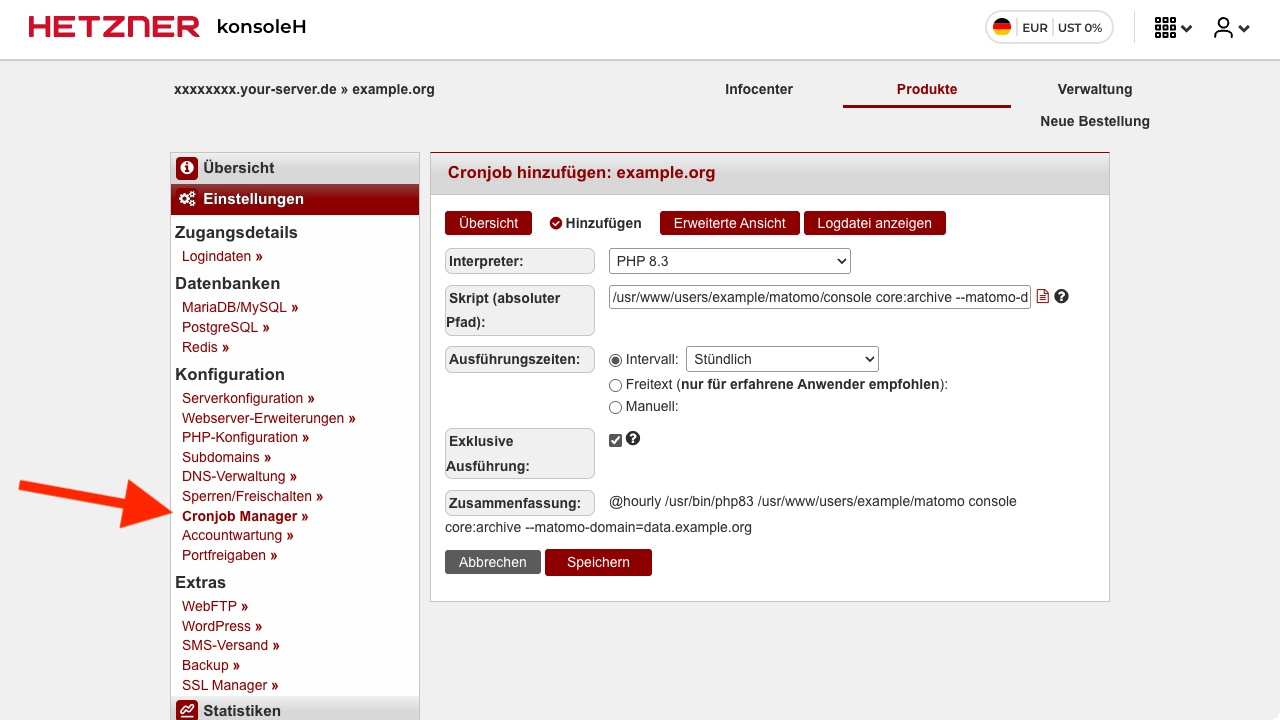Viewport: 1280px width, 720px height.
Task: Toggle the Exklusive Ausführung checkbox
Action: tap(615, 440)
